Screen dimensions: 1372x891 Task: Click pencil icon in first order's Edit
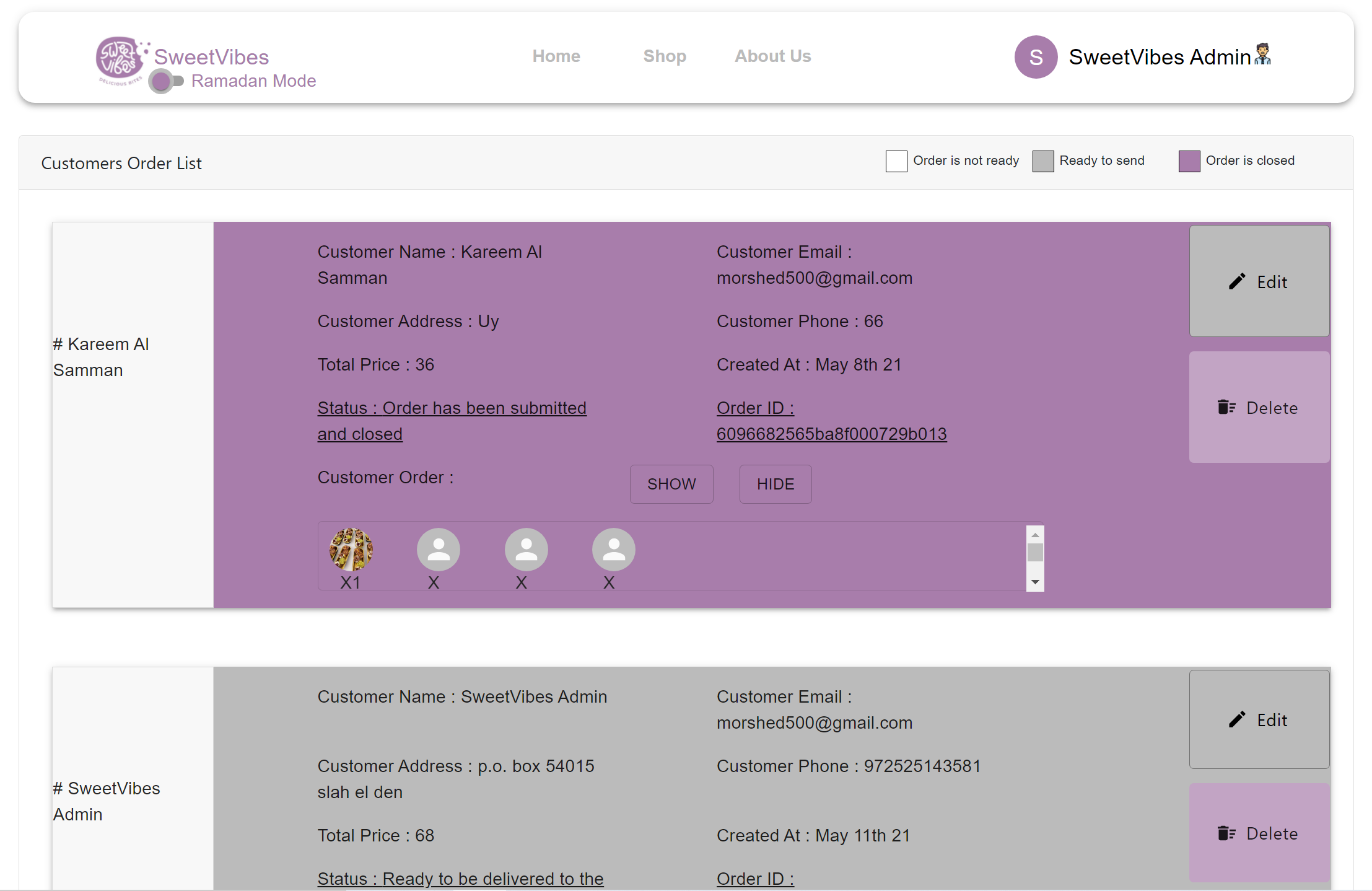point(1237,282)
